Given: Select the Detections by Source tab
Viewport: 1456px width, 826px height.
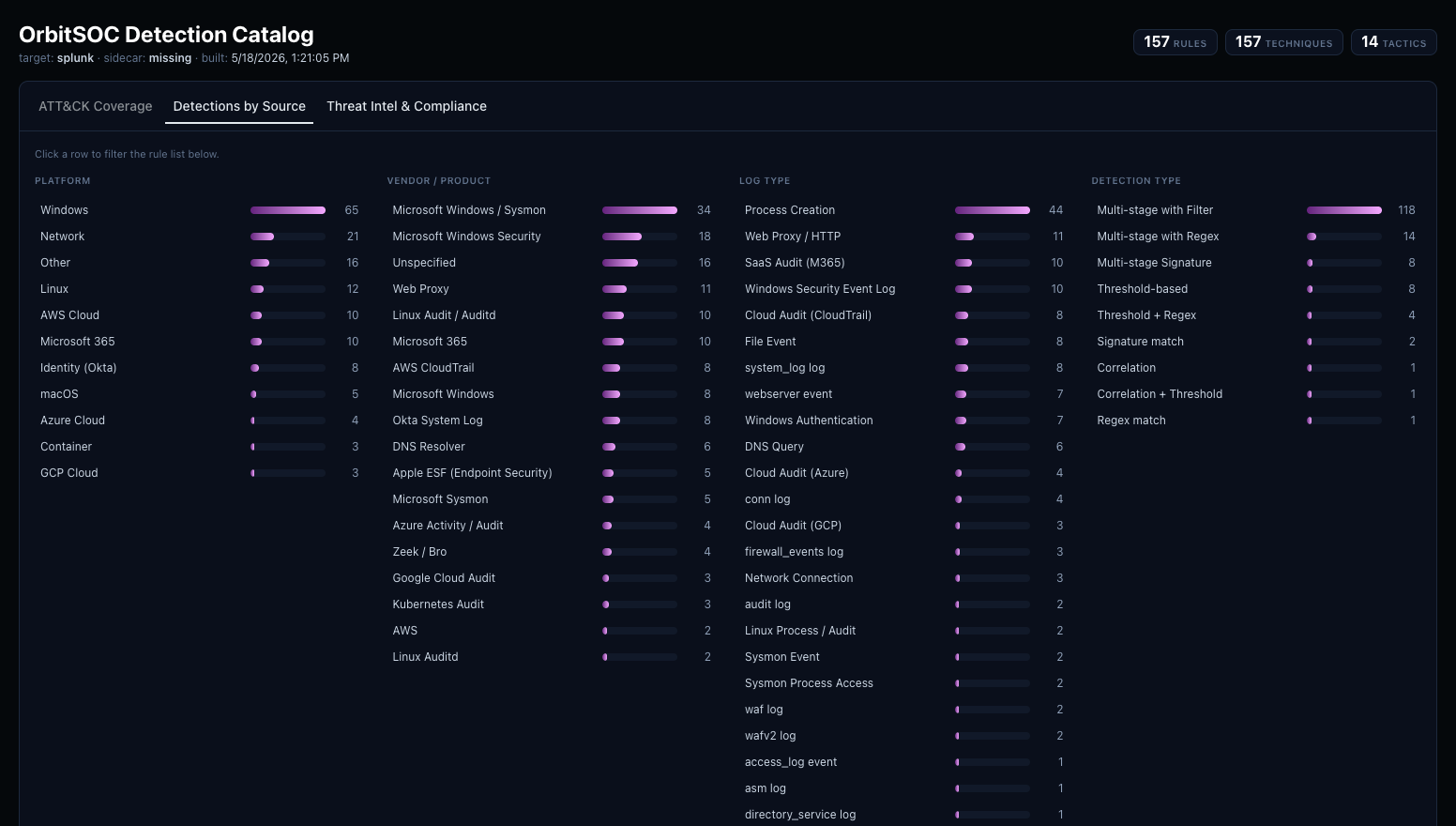Looking at the screenshot, I should click(239, 106).
